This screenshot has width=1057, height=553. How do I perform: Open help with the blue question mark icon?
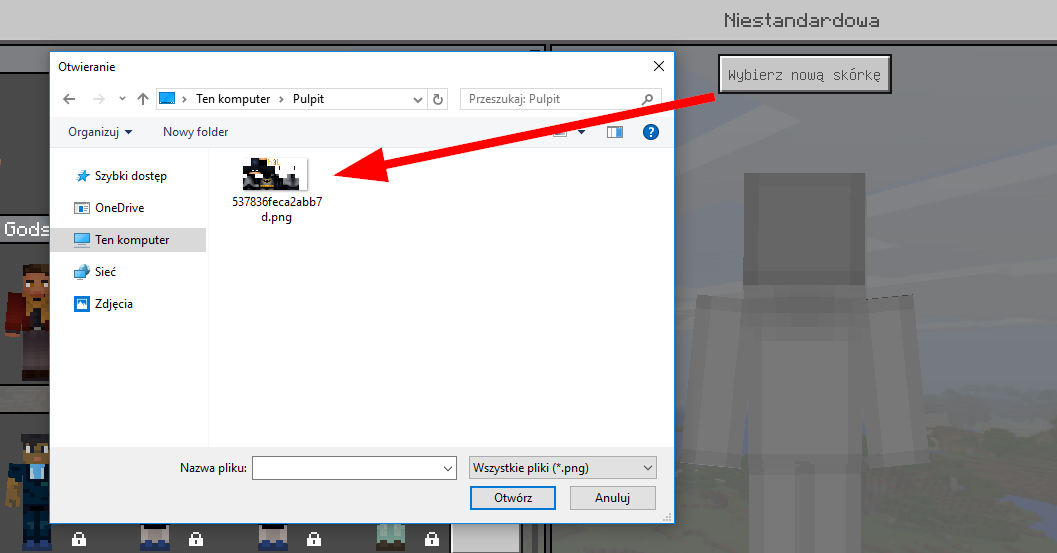[x=651, y=132]
